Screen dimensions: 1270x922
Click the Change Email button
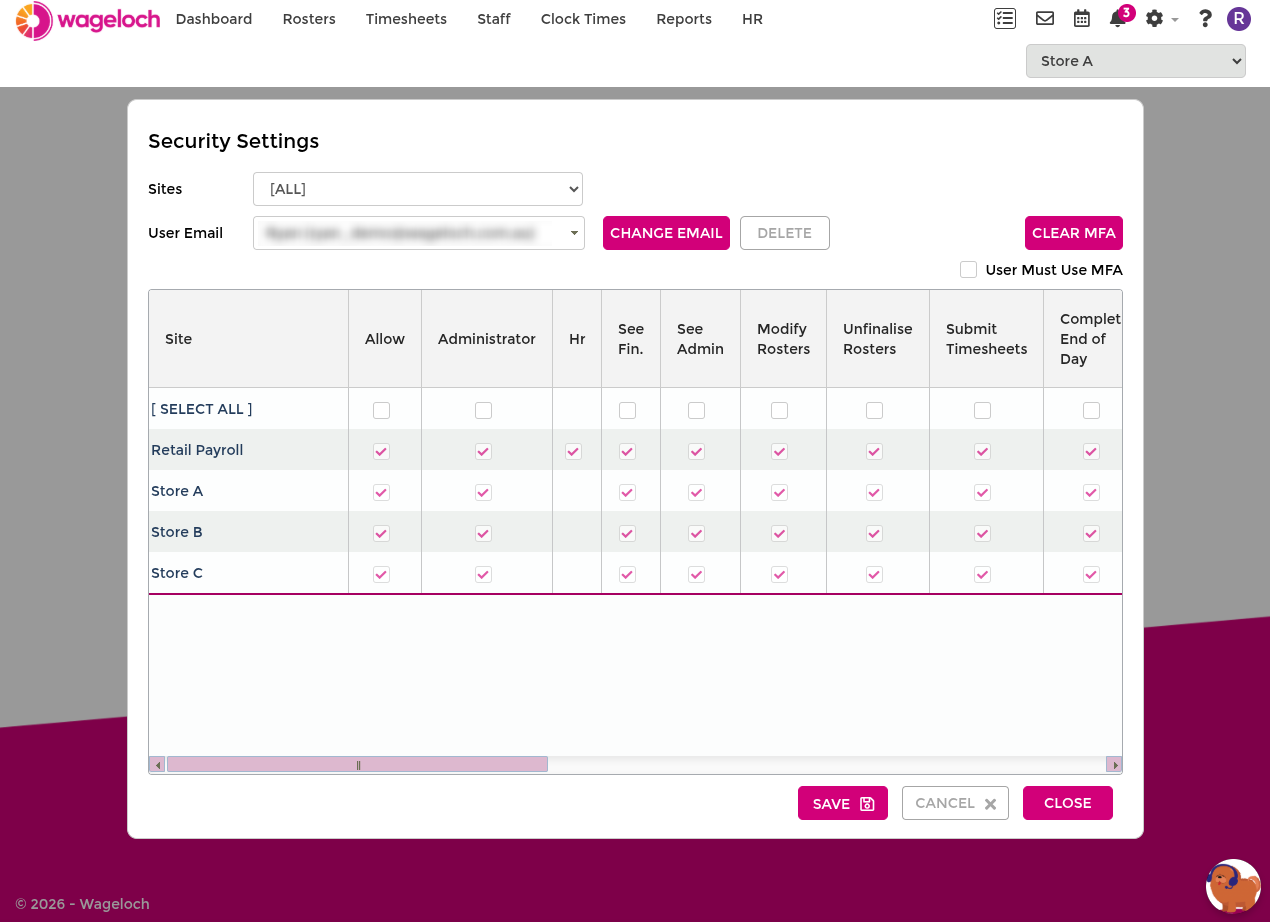(x=666, y=233)
